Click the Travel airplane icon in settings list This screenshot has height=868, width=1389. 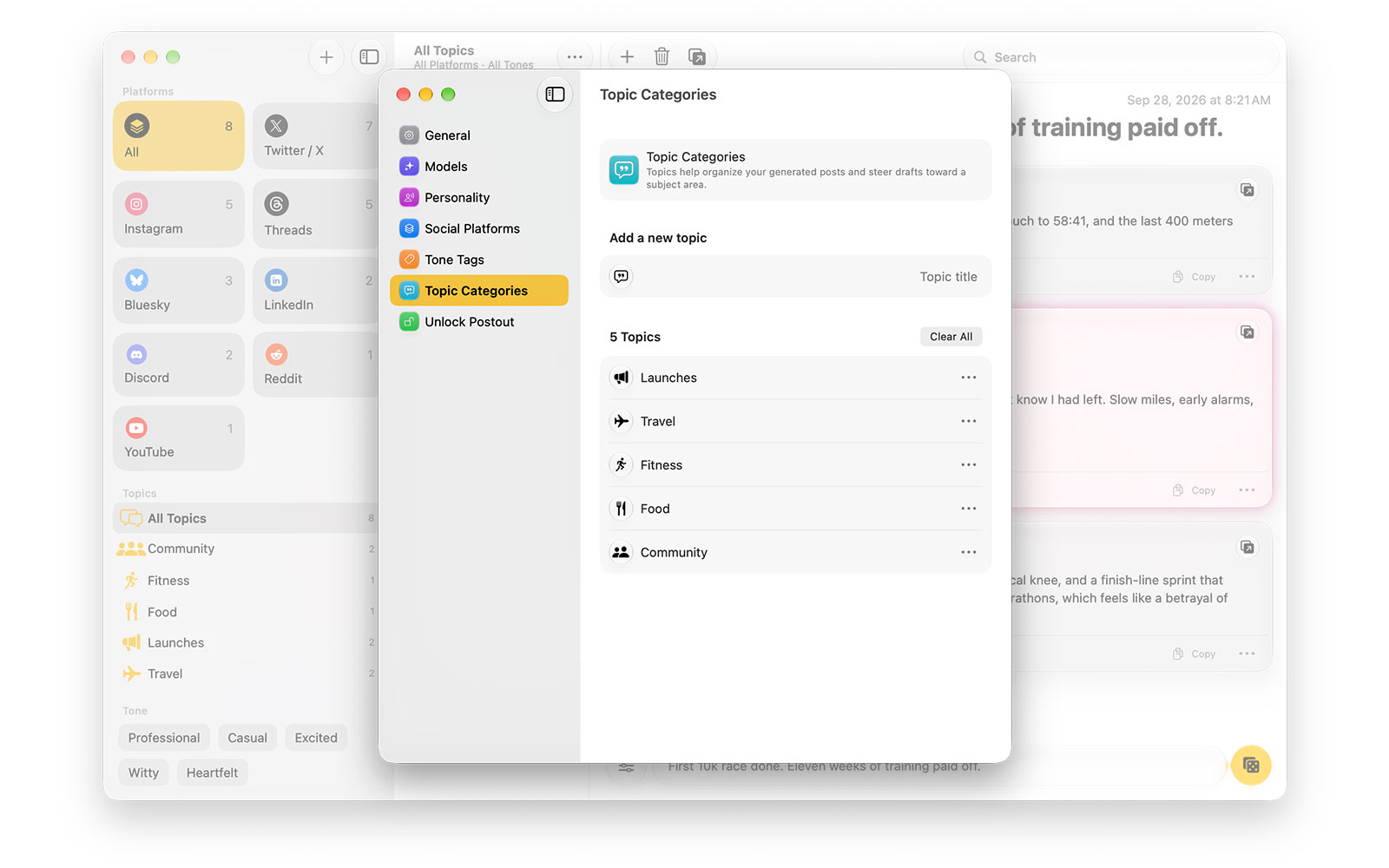(x=621, y=421)
